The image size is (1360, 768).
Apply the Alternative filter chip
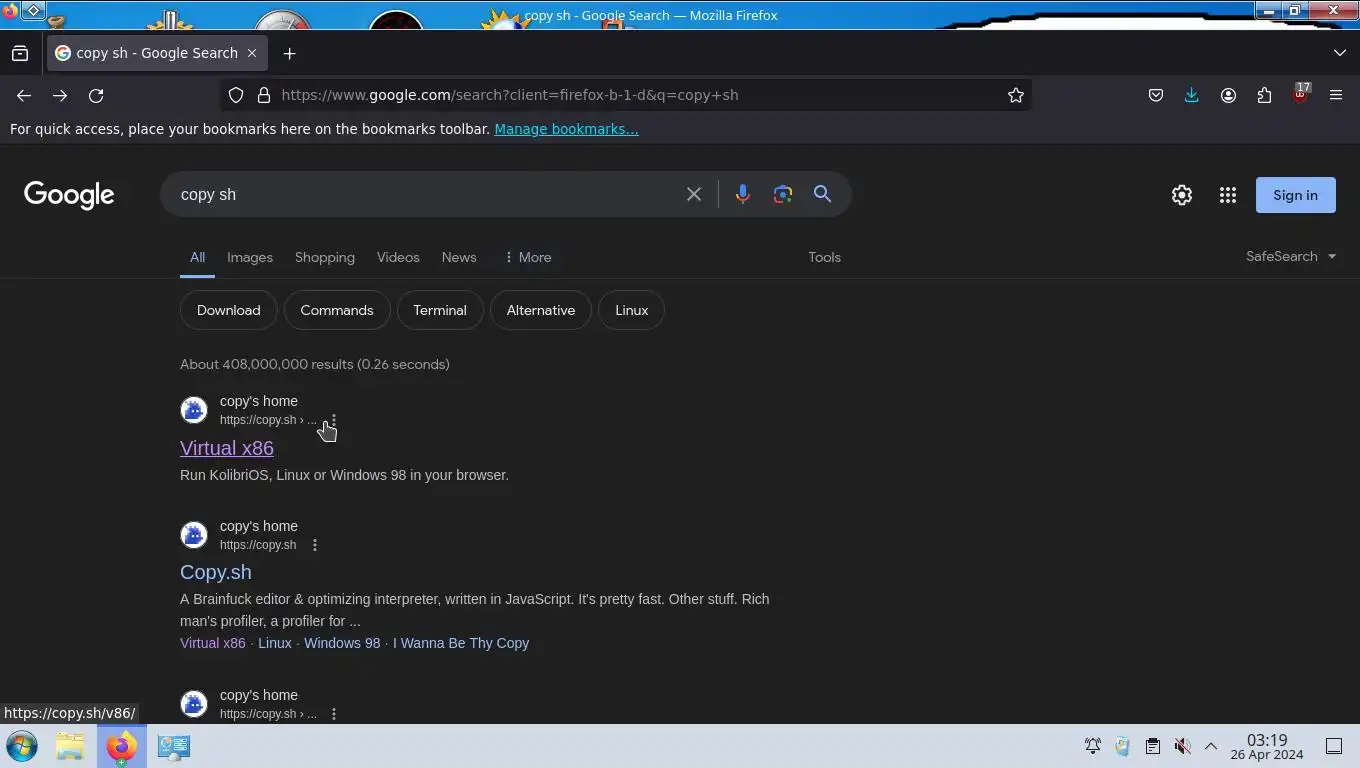[541, 310]
